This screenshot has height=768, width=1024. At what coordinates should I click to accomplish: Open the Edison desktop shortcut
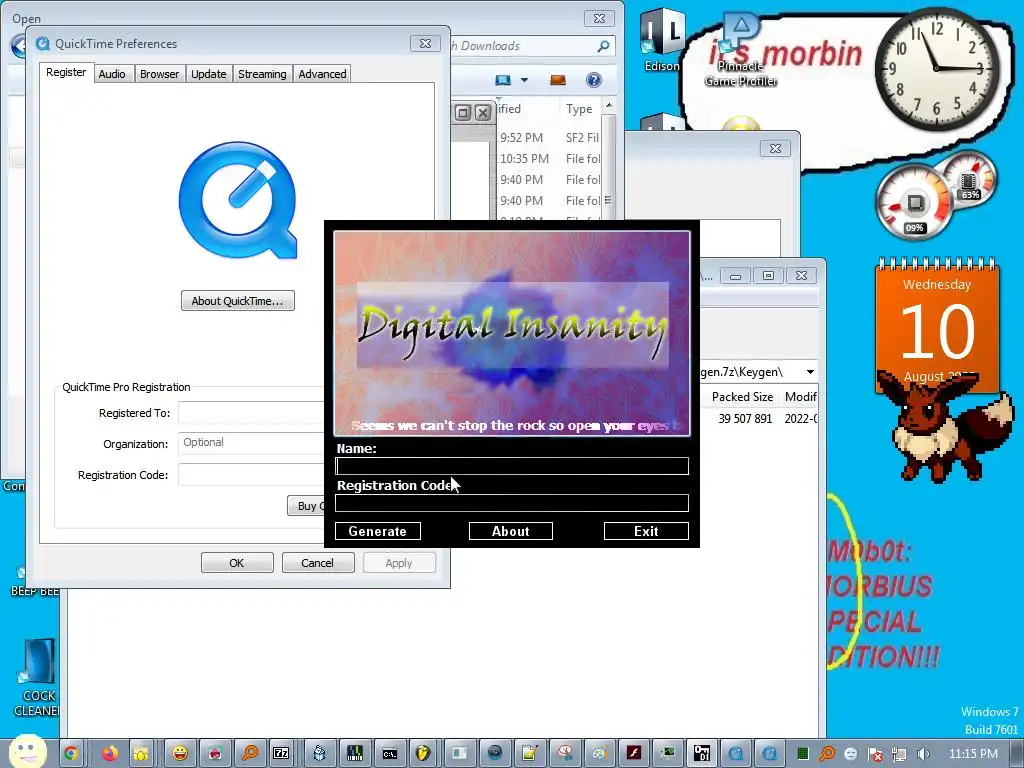pos(662,40)
